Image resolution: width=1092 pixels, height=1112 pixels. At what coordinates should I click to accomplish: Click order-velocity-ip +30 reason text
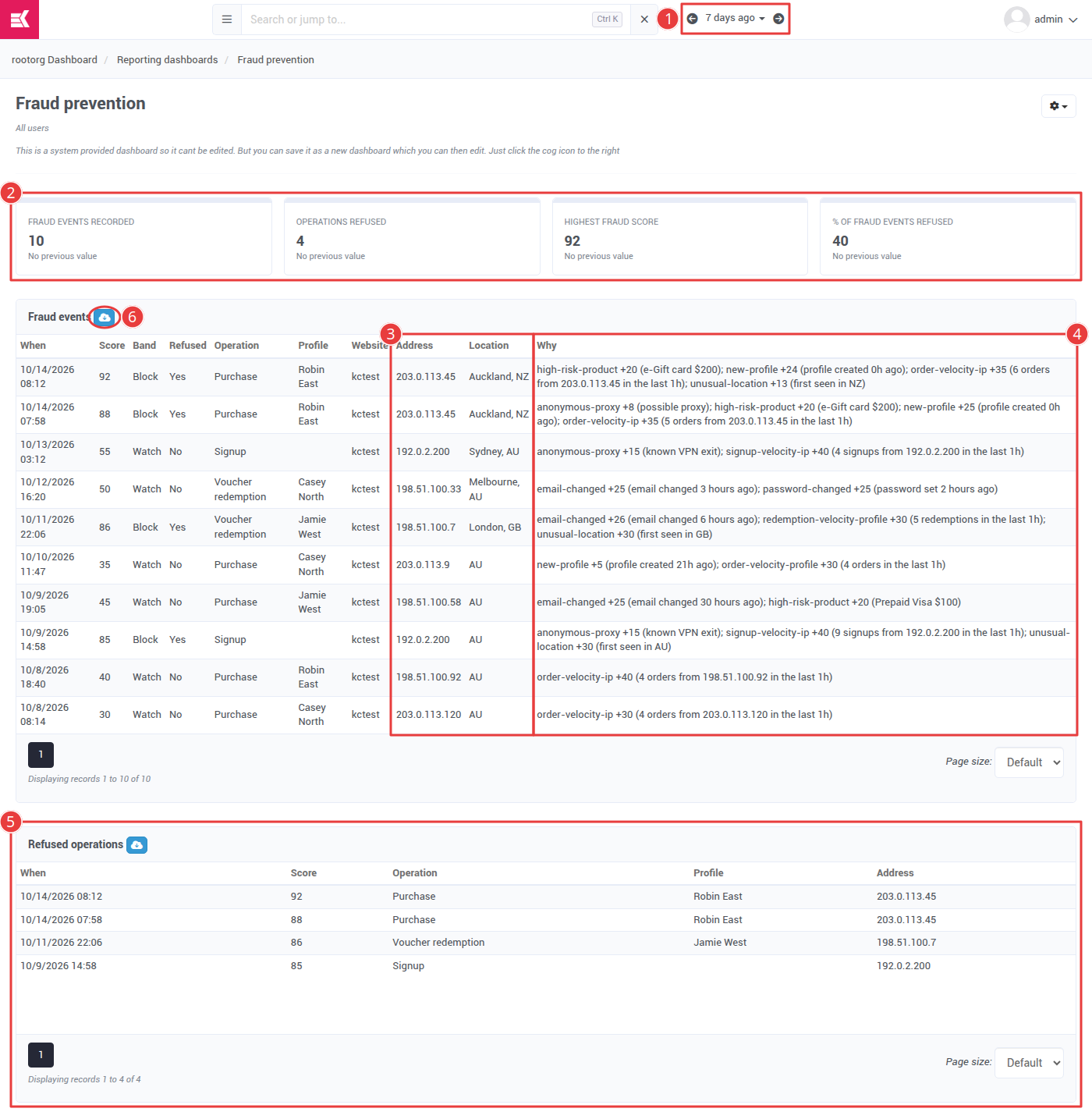(684, 715)
